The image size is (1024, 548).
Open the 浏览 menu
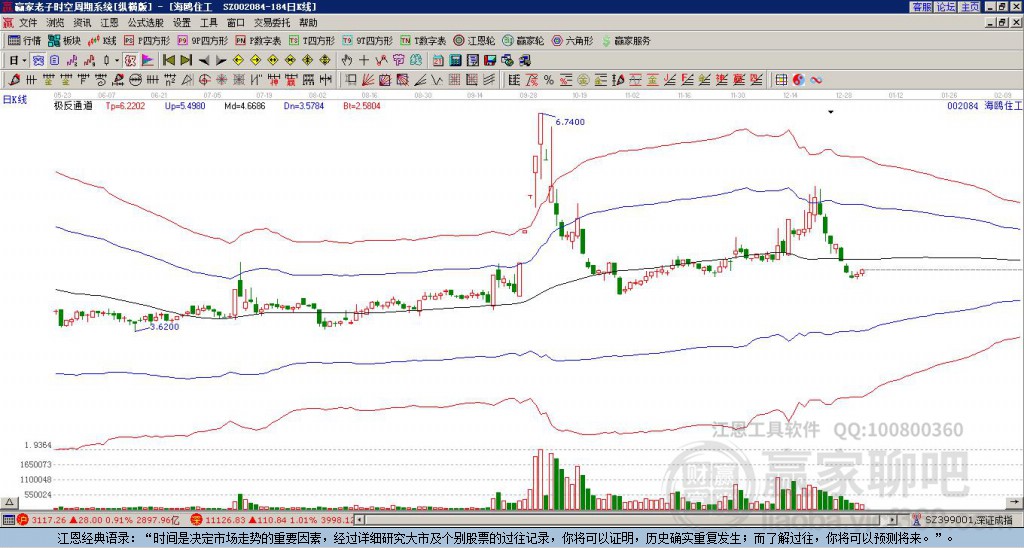(x=55, y=23)
